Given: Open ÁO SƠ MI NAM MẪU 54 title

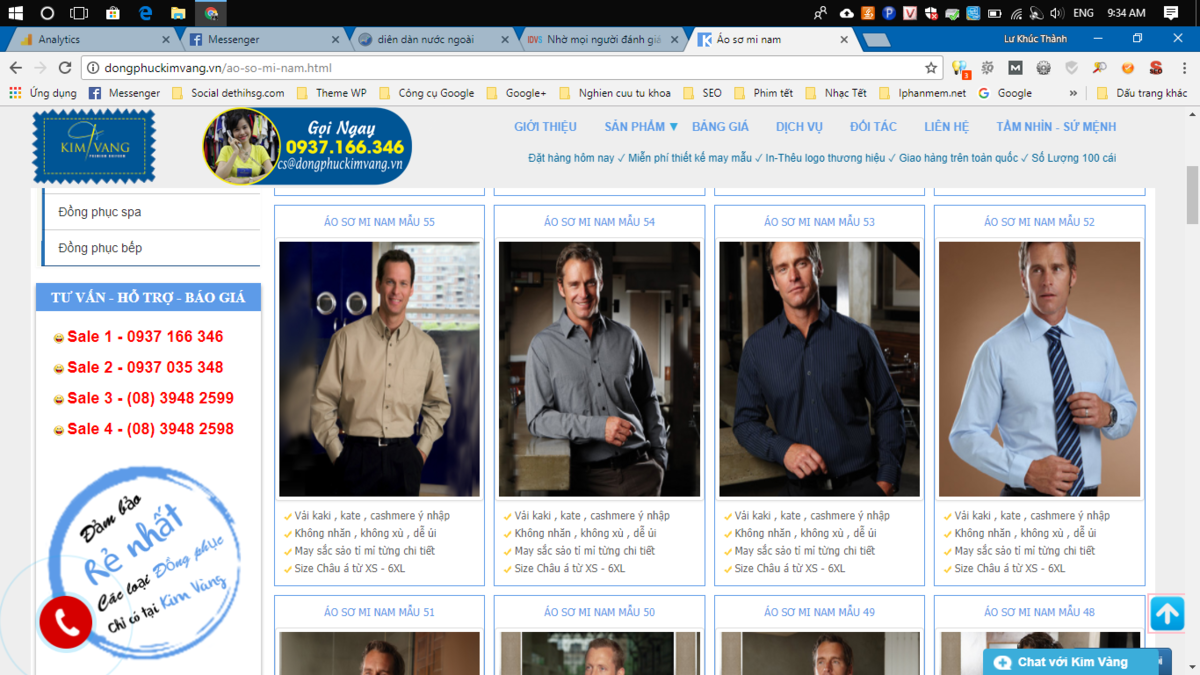Looking at the screenshot, I should pos(599,222).
